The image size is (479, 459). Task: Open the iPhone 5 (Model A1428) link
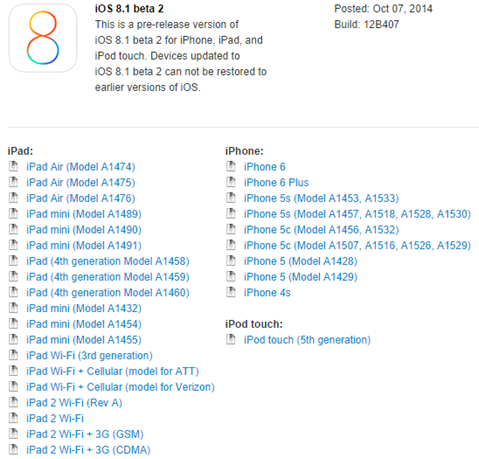tap(300, 261)
